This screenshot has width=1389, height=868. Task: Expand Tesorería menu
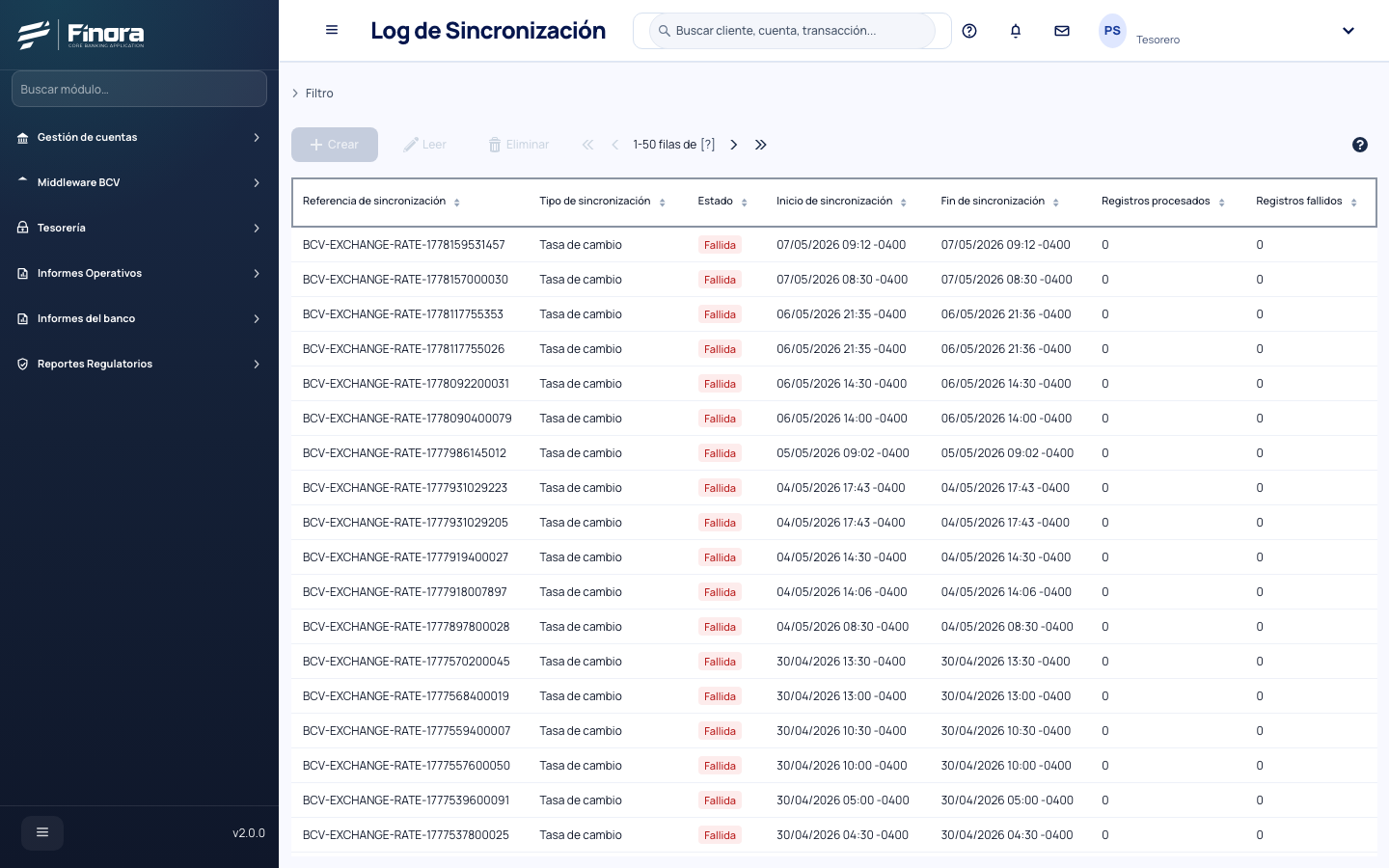139,228
